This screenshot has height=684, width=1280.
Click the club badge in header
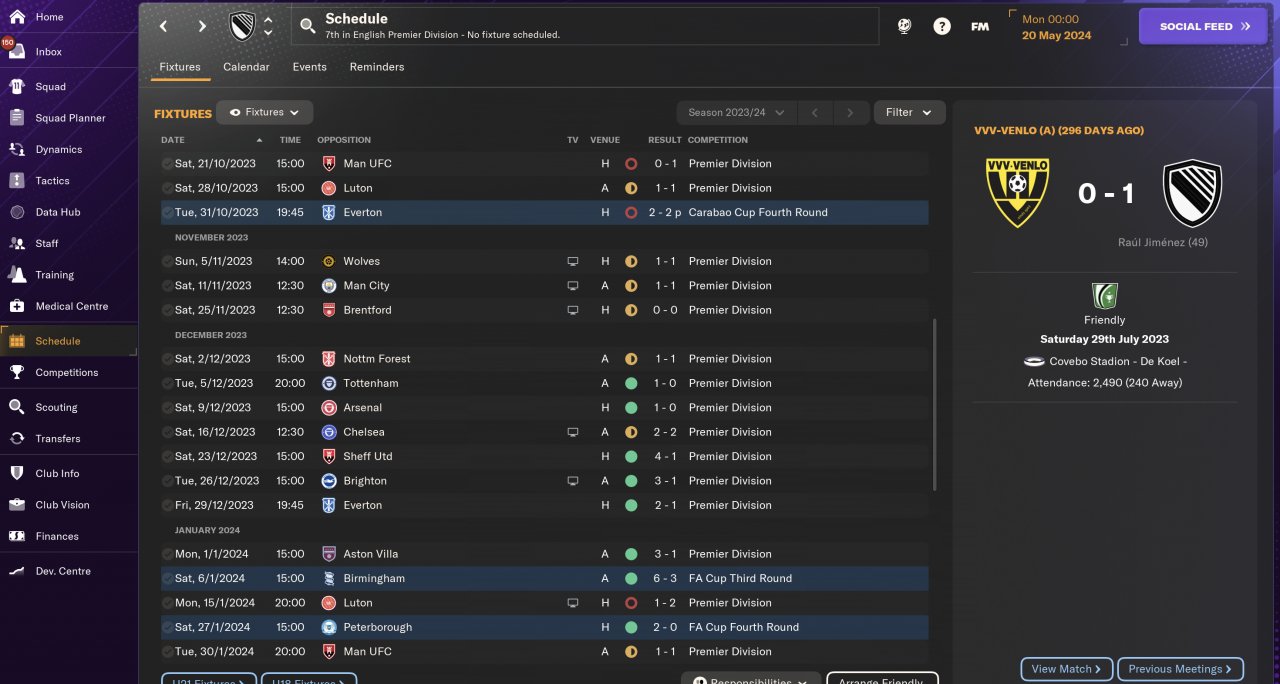242,26
